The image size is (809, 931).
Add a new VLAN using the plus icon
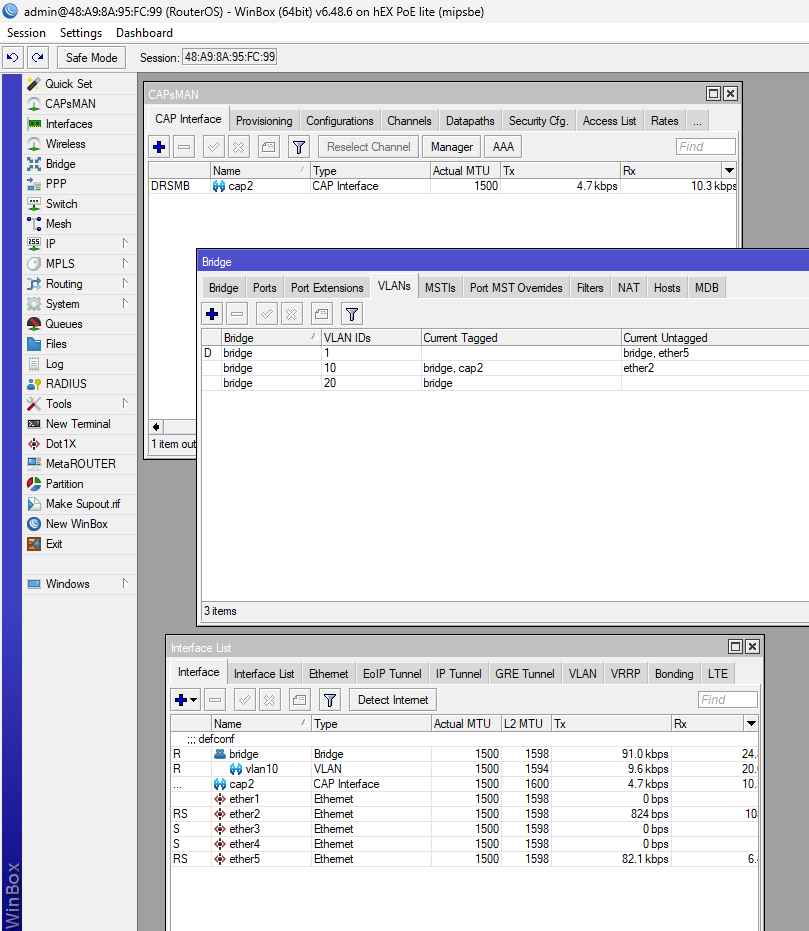tap(212, 313)
